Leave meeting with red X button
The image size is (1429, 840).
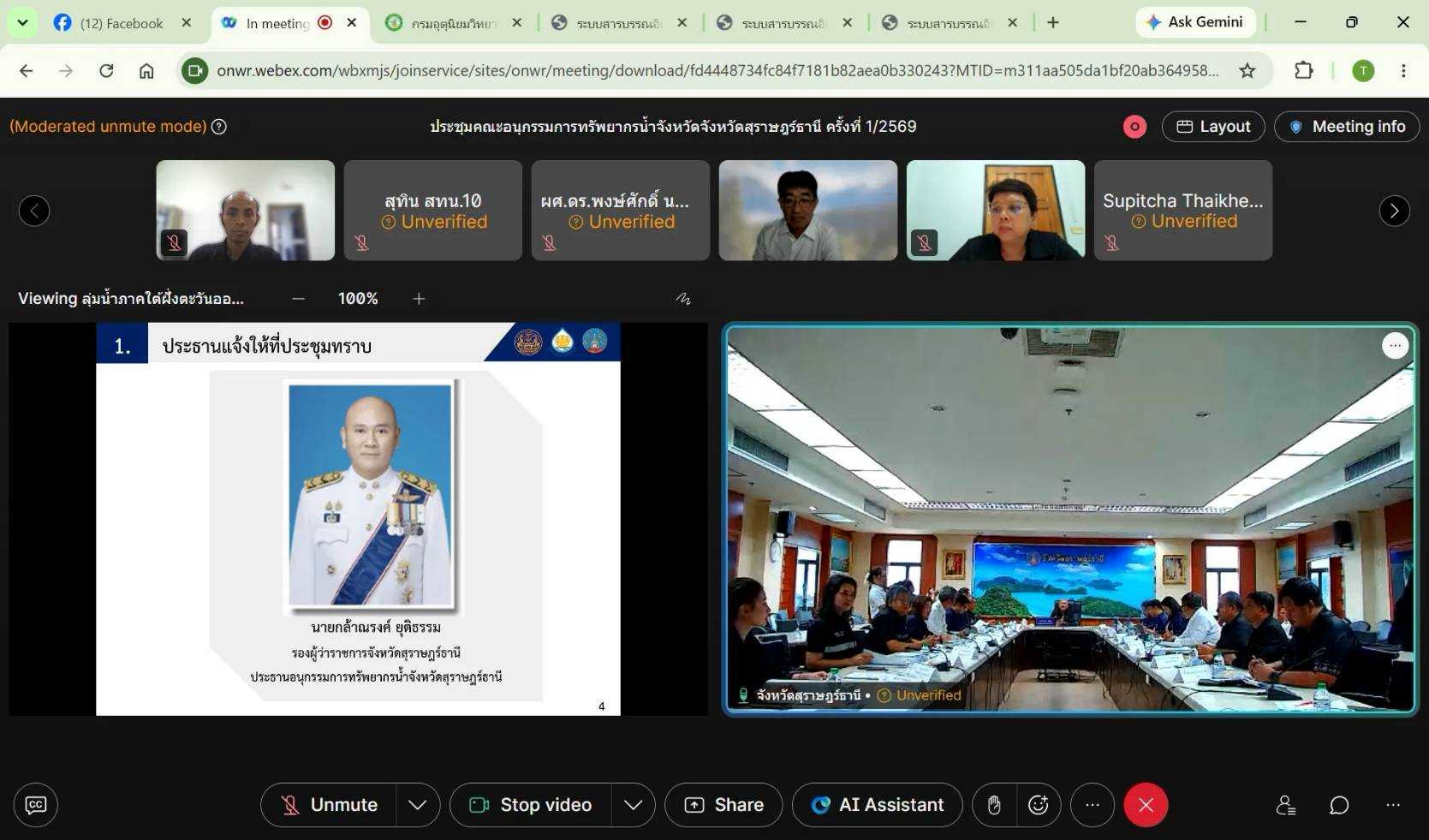pos(1146,805)
